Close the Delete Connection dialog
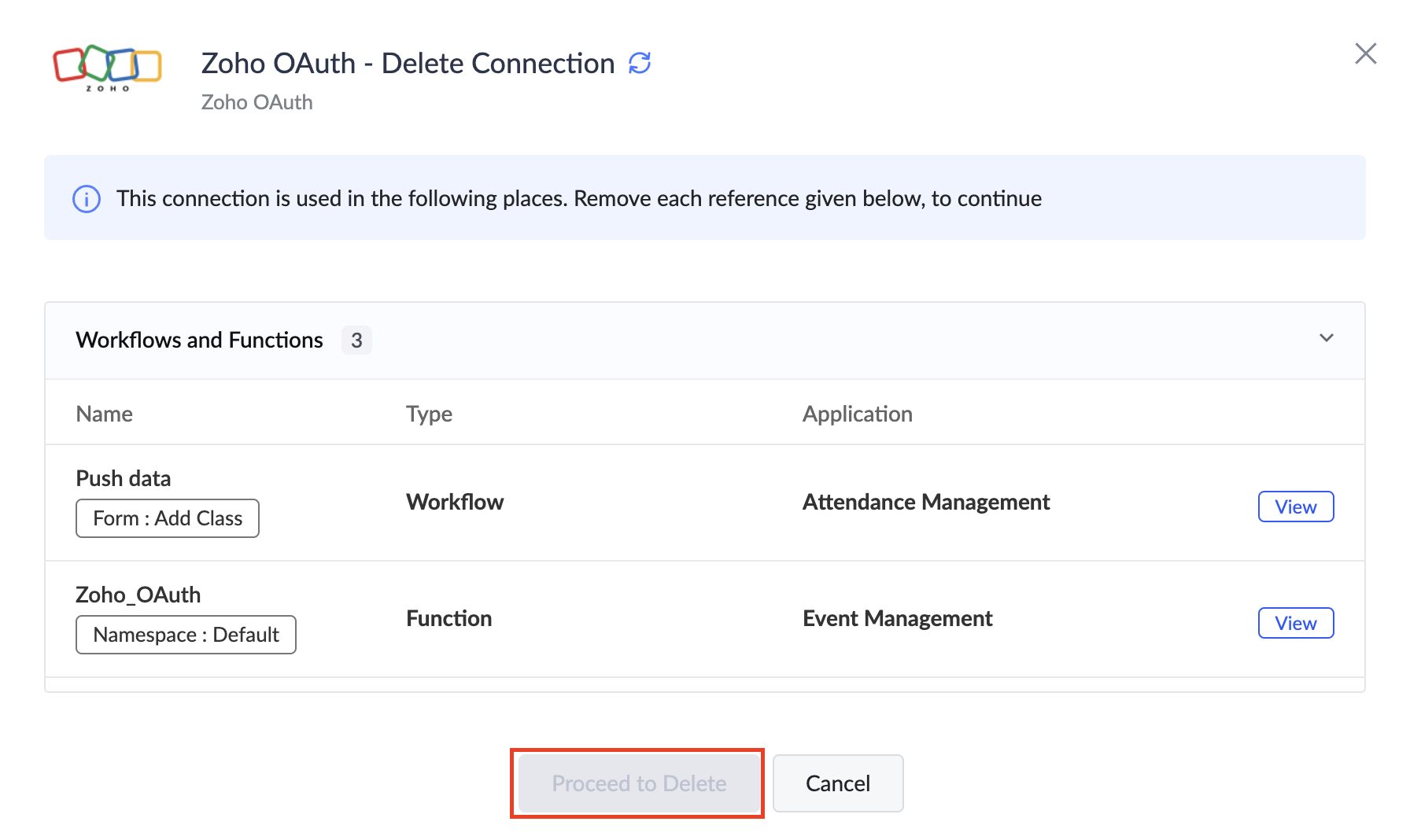This screenshot has height=840, width=1410. [1365, 53]
